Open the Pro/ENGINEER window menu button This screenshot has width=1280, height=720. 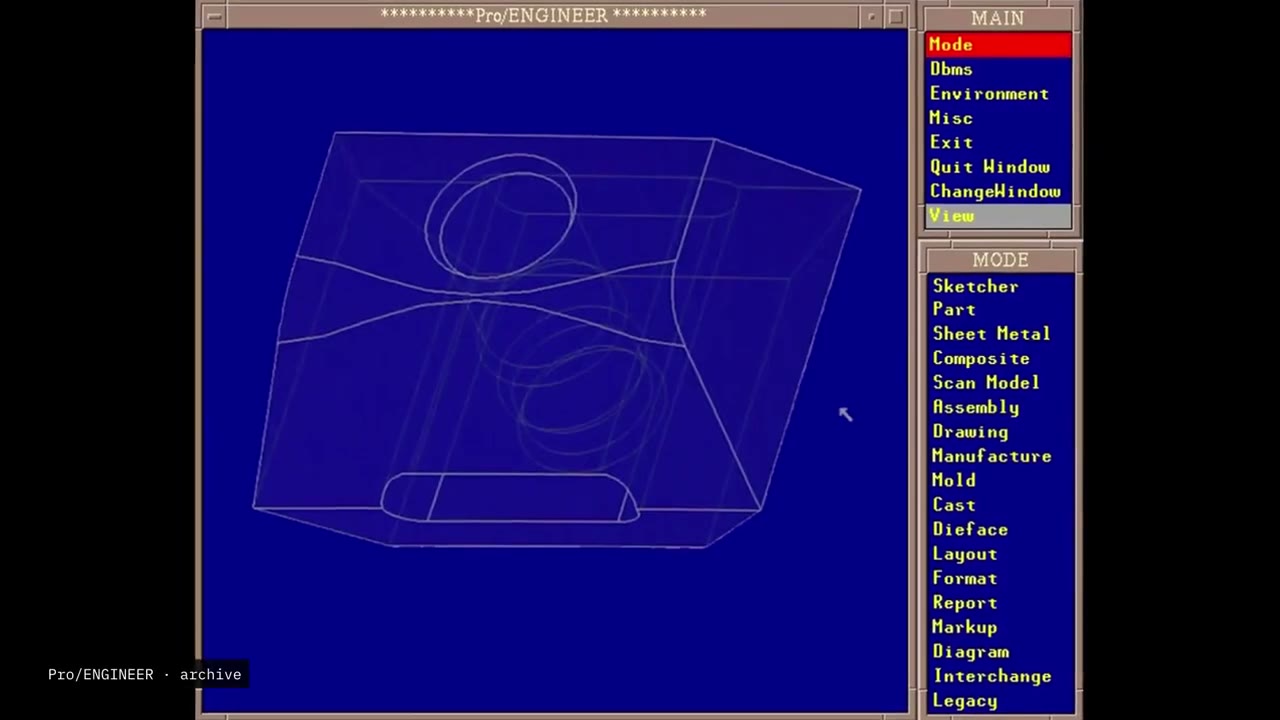point(214,16)
